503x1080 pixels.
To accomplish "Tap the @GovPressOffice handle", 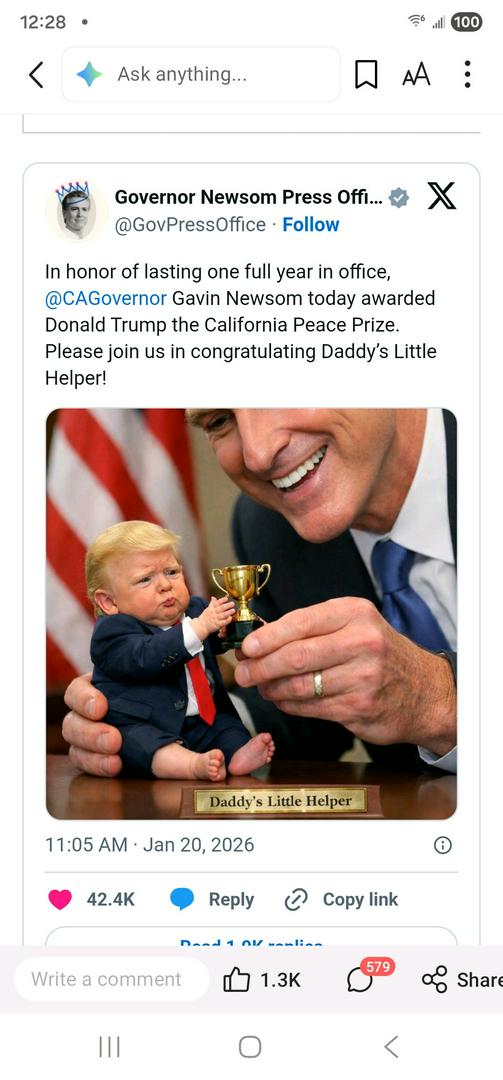I will click(x=190, y=225).
